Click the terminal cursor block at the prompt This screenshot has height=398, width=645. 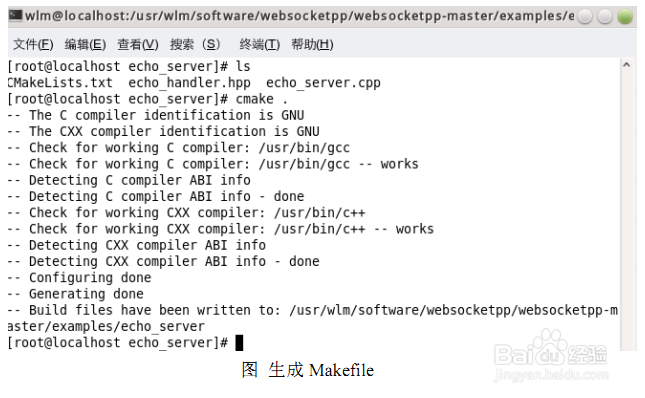(239, 342)
